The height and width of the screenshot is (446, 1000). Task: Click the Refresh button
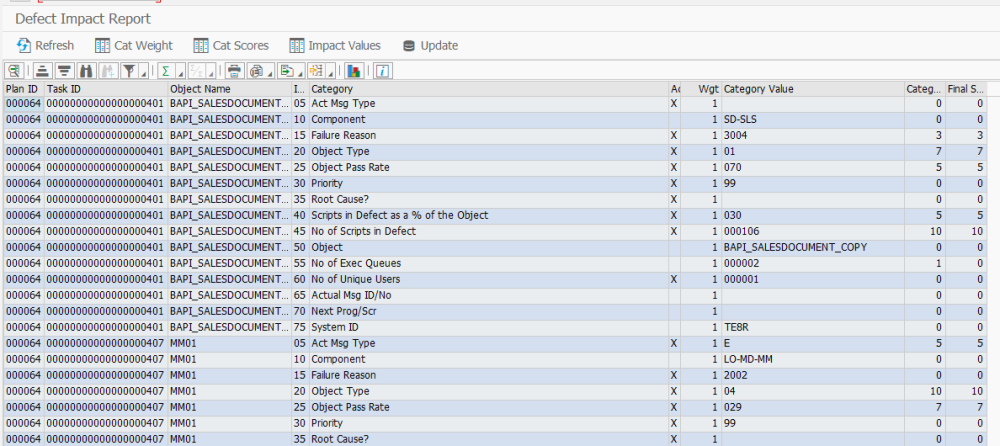[46, 45]
